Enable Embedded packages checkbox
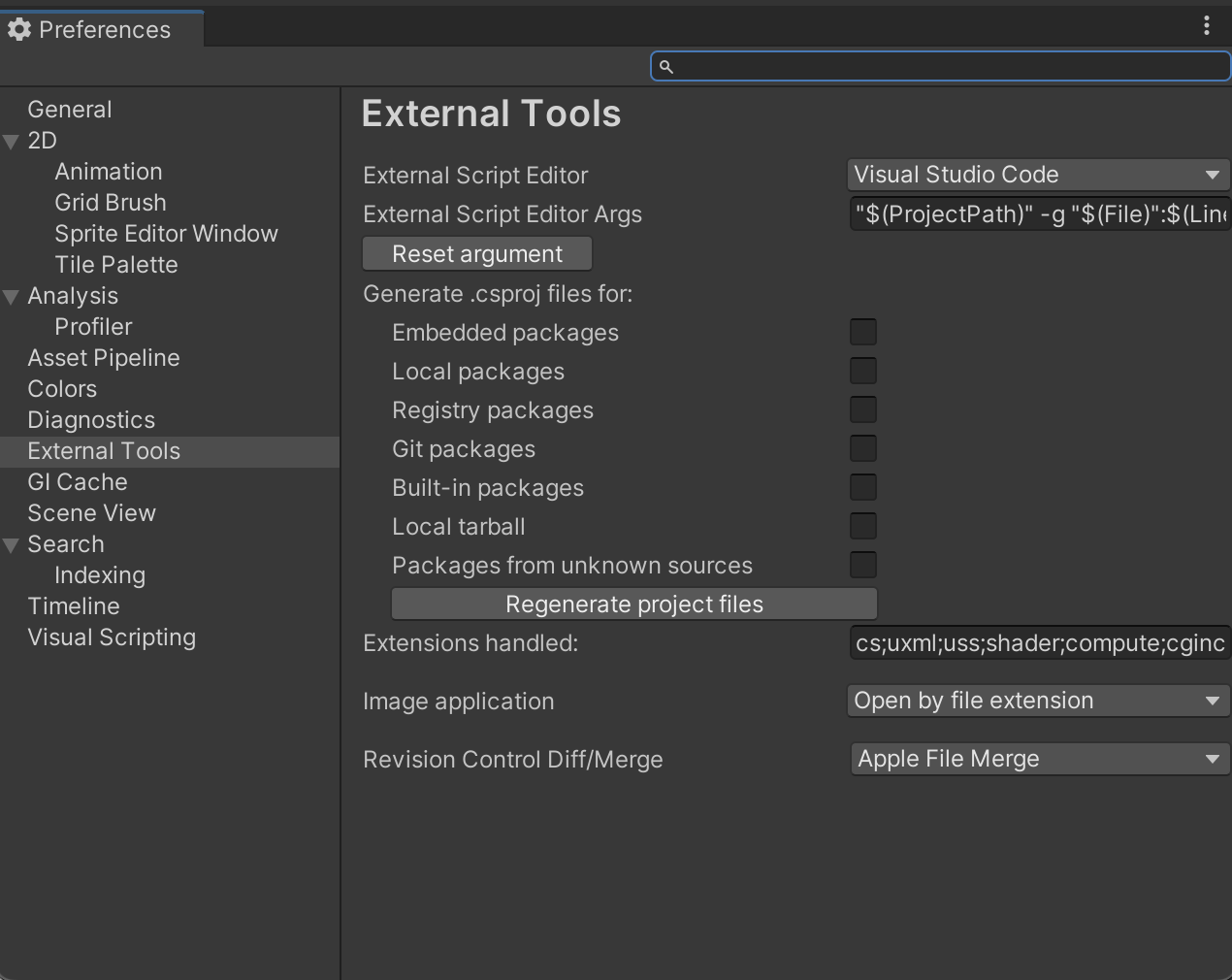 [862, 332]
